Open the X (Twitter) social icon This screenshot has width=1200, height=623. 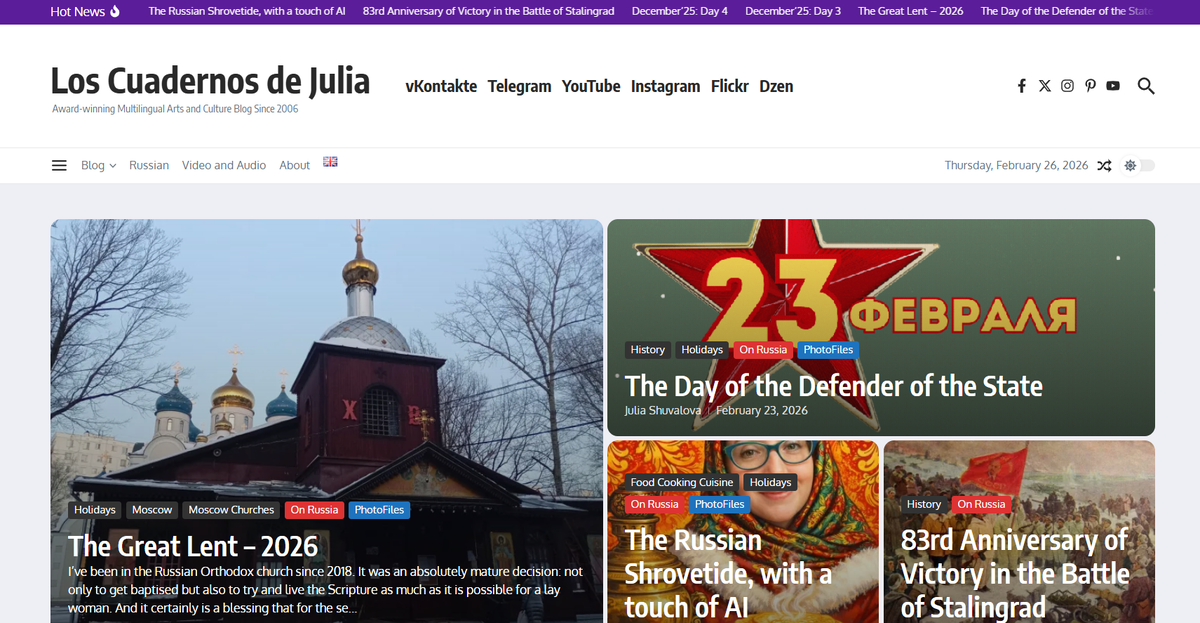click(x=1044, y=86)
